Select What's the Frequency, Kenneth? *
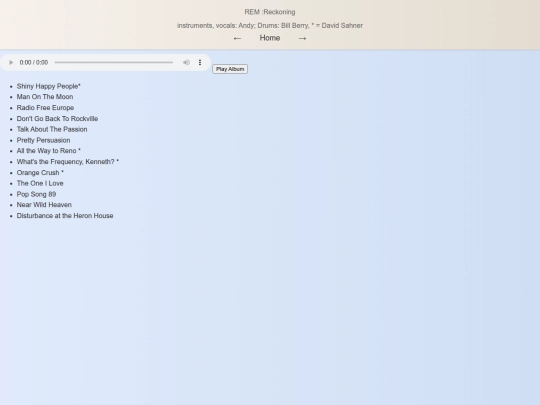540x405 pixels. point(68,162)
